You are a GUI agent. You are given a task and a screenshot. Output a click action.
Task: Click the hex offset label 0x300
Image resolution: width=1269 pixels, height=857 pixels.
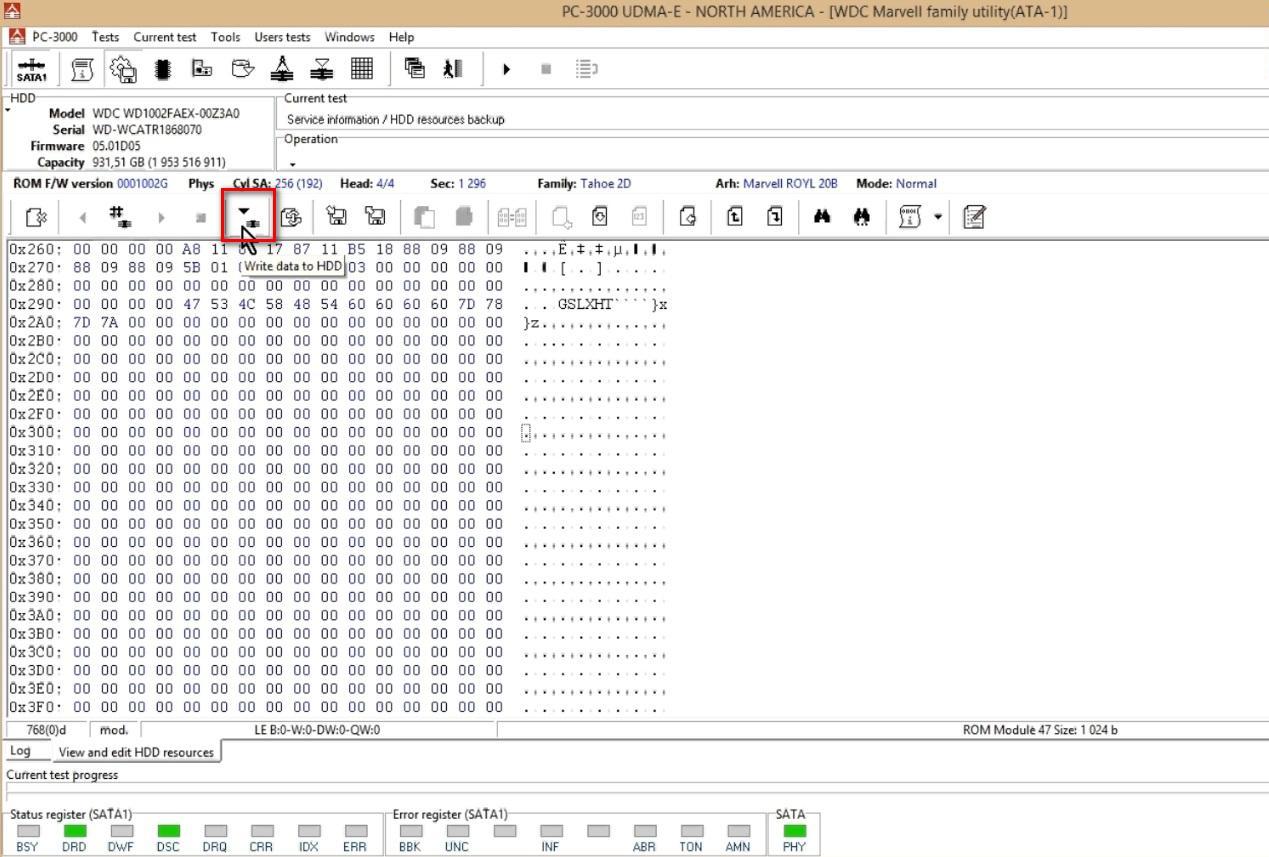pos(35,432)
